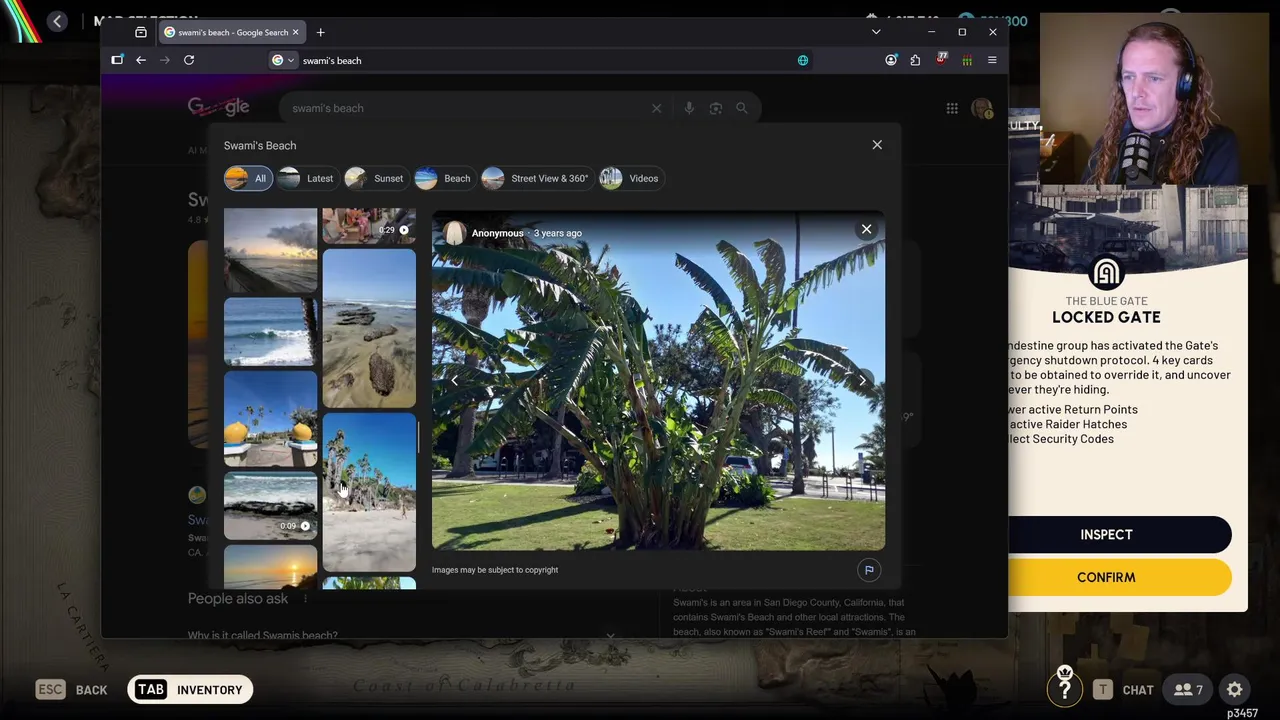This screenshot has height=720, width=1280.
Task: Open the palm trees beach thumbnail
Action: click(369, 492)
